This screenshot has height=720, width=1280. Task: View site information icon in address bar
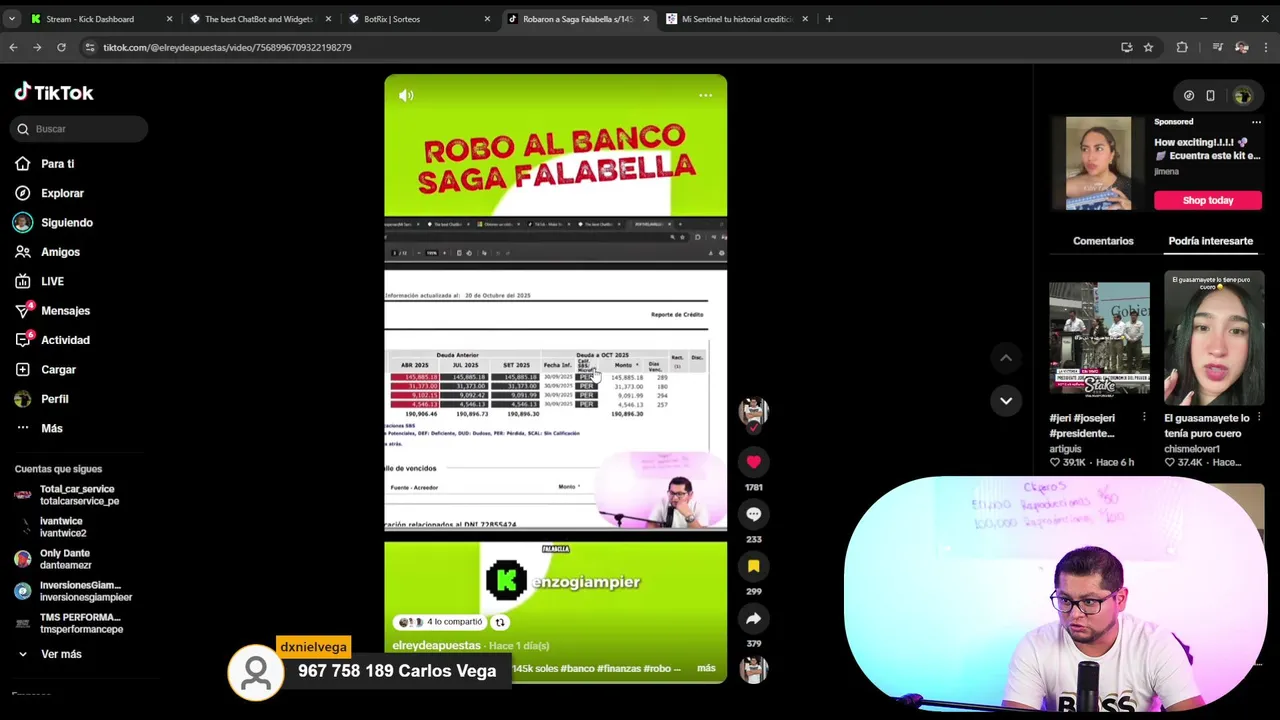90,47
